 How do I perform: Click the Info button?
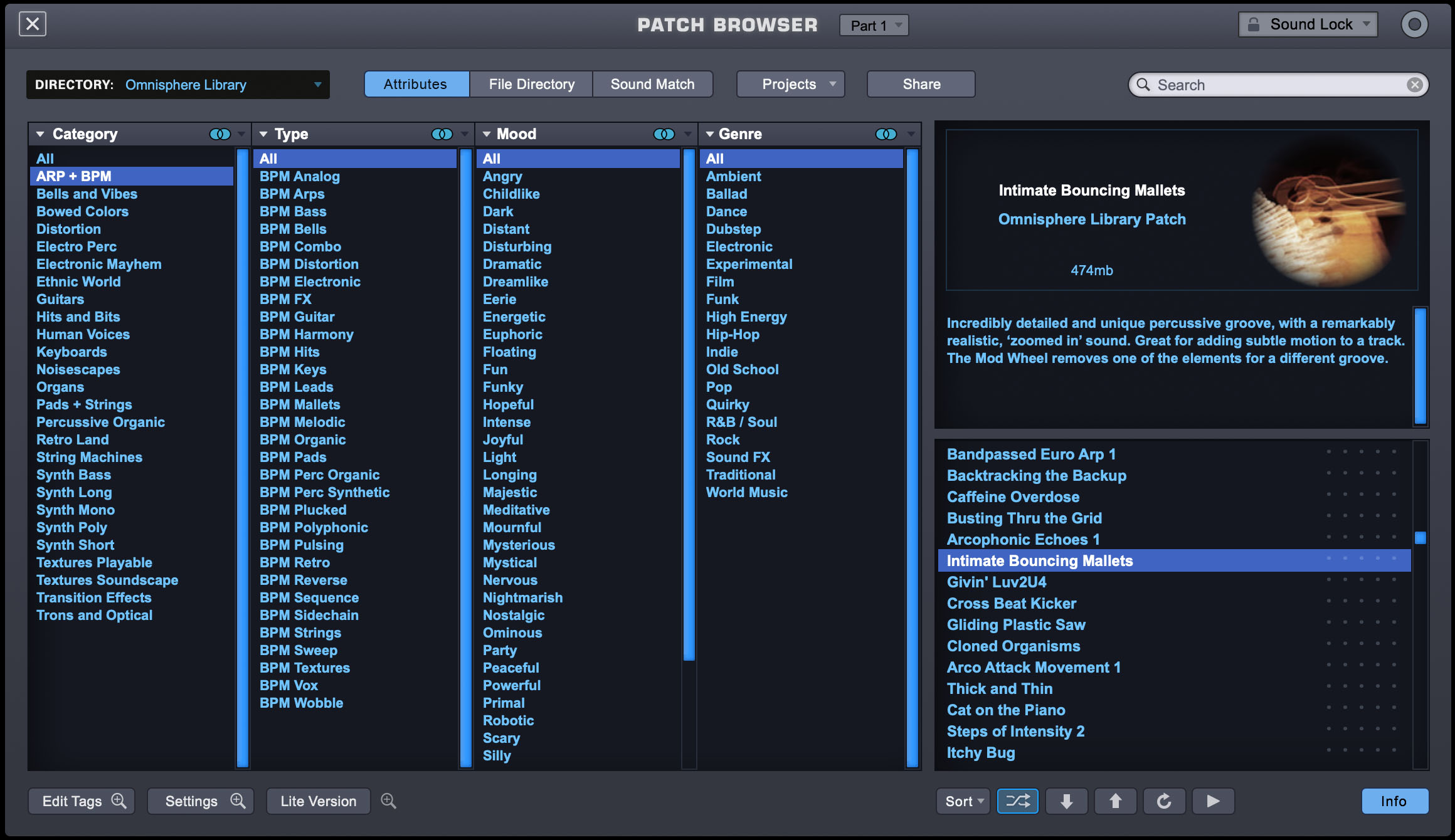point(1398,801)
